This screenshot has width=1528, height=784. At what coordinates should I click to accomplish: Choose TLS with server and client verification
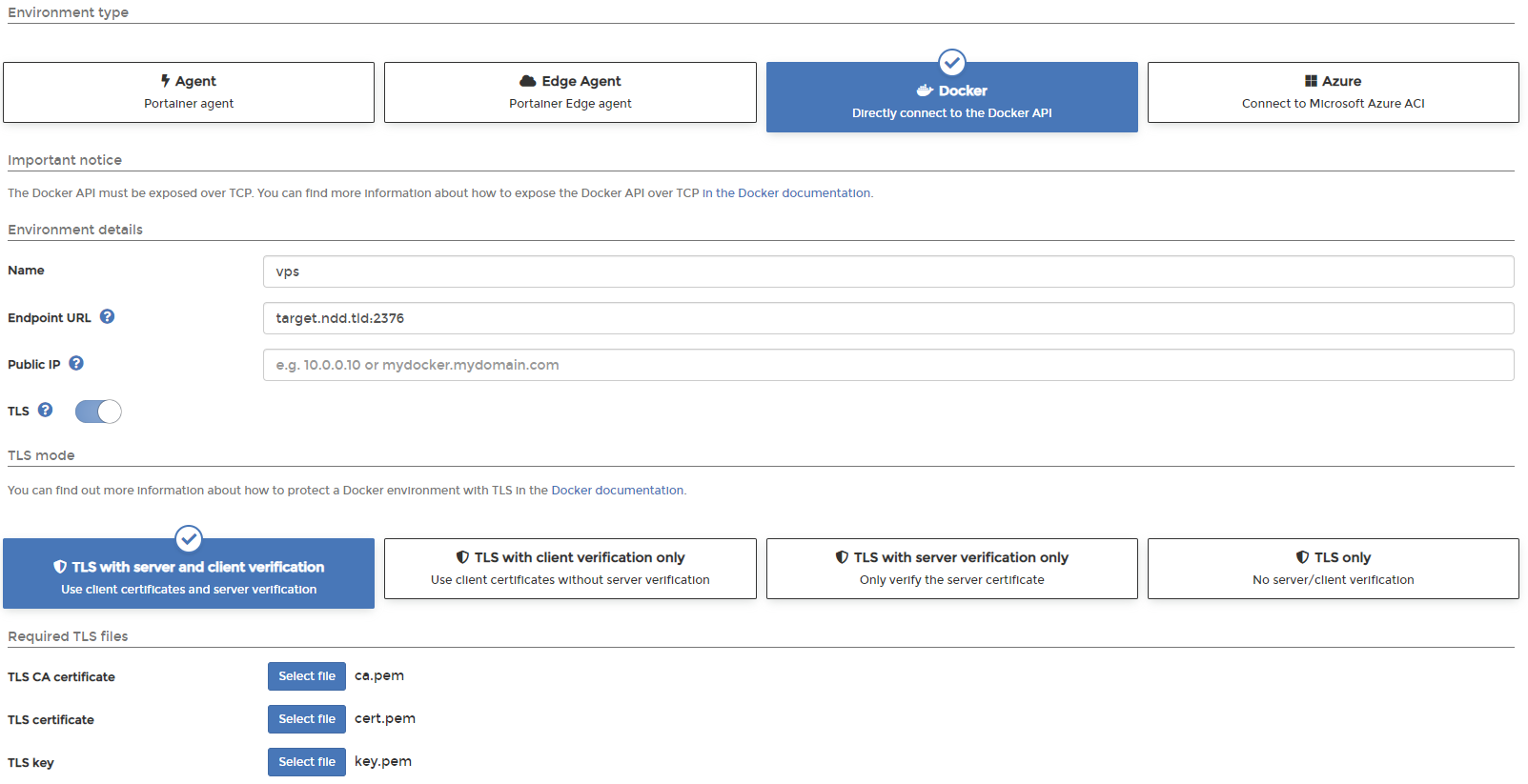click(x=189, y=573)
